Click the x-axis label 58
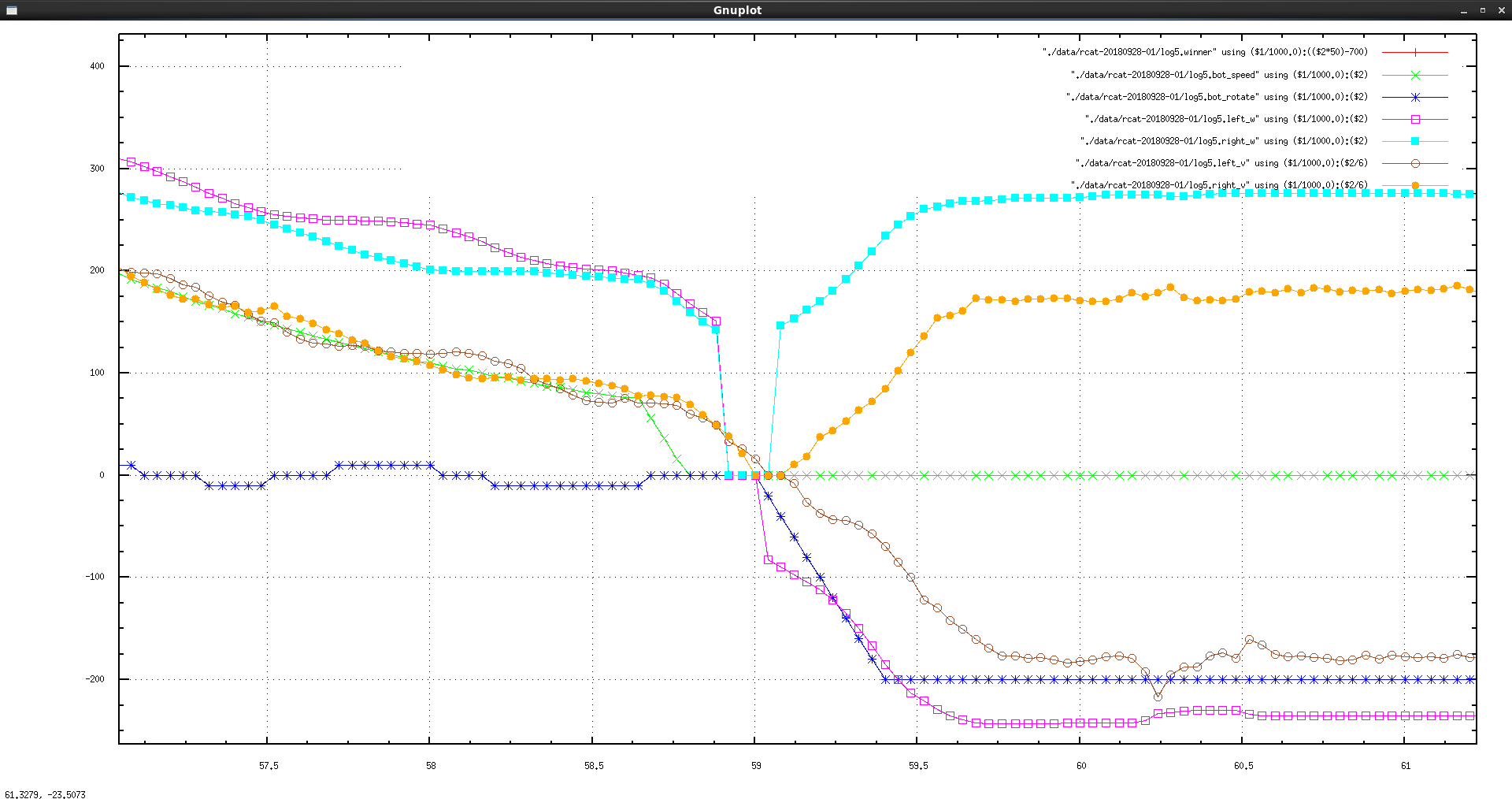 pyautogui.click(x=431, y=766)
